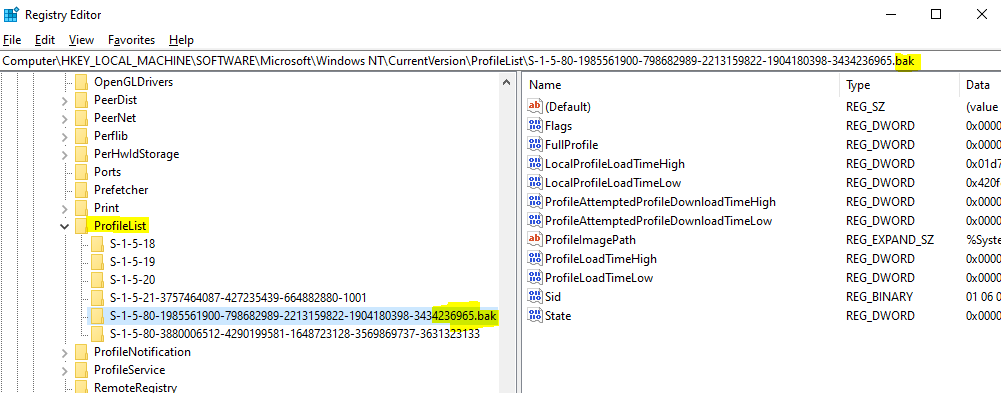This screenshot has width=1001, height=393.
Task: Click the OpenGLDrivers folder icon
Action: (81, 82)
